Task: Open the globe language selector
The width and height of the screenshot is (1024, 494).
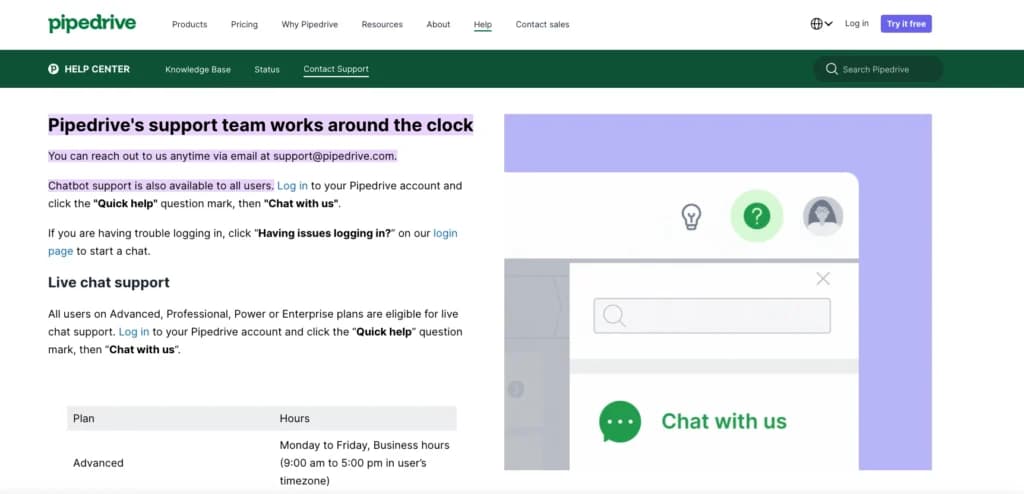Action: pyautogui.click(x=821, y=24)
